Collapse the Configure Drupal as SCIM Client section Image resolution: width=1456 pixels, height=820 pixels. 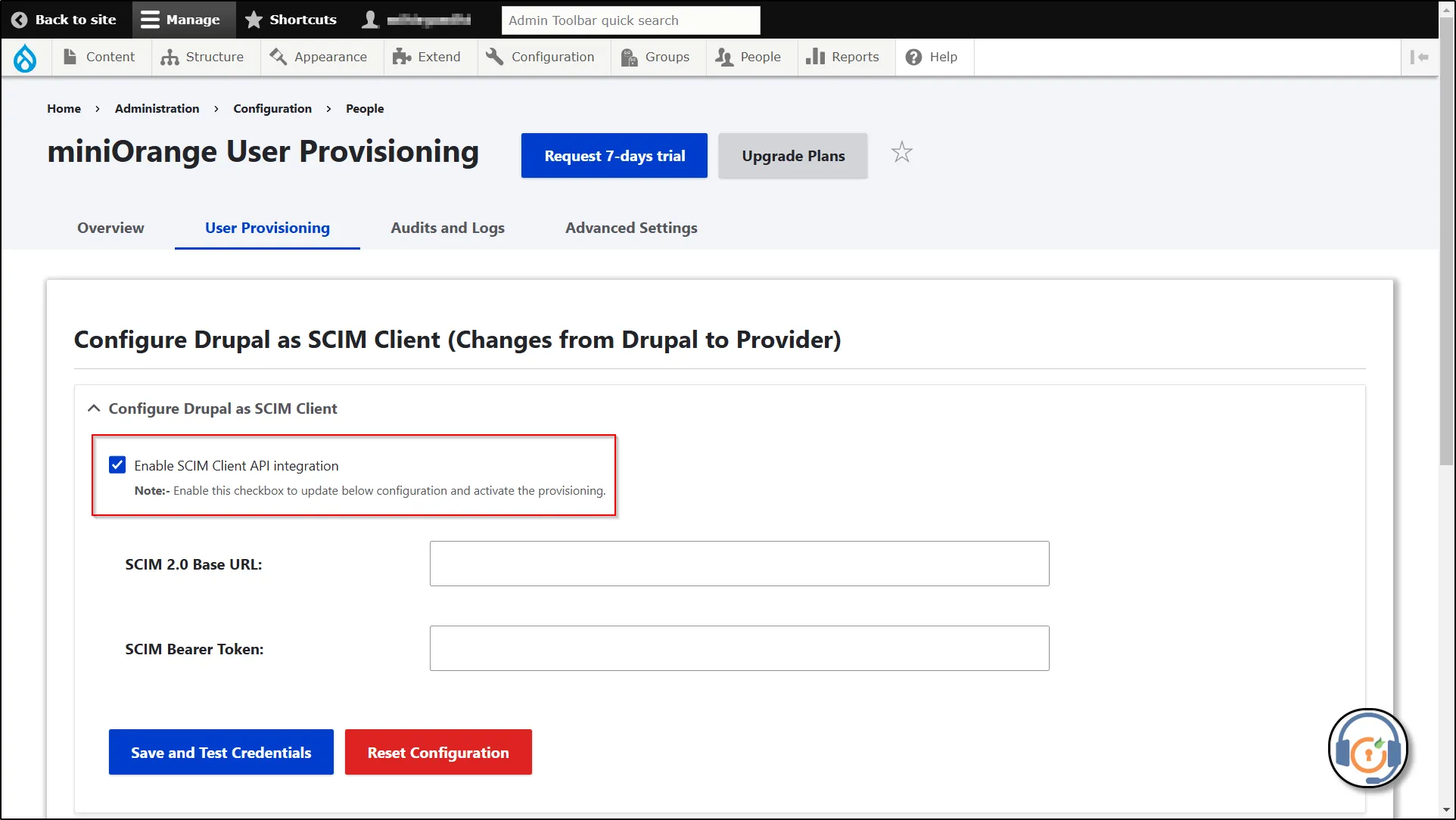94,408
